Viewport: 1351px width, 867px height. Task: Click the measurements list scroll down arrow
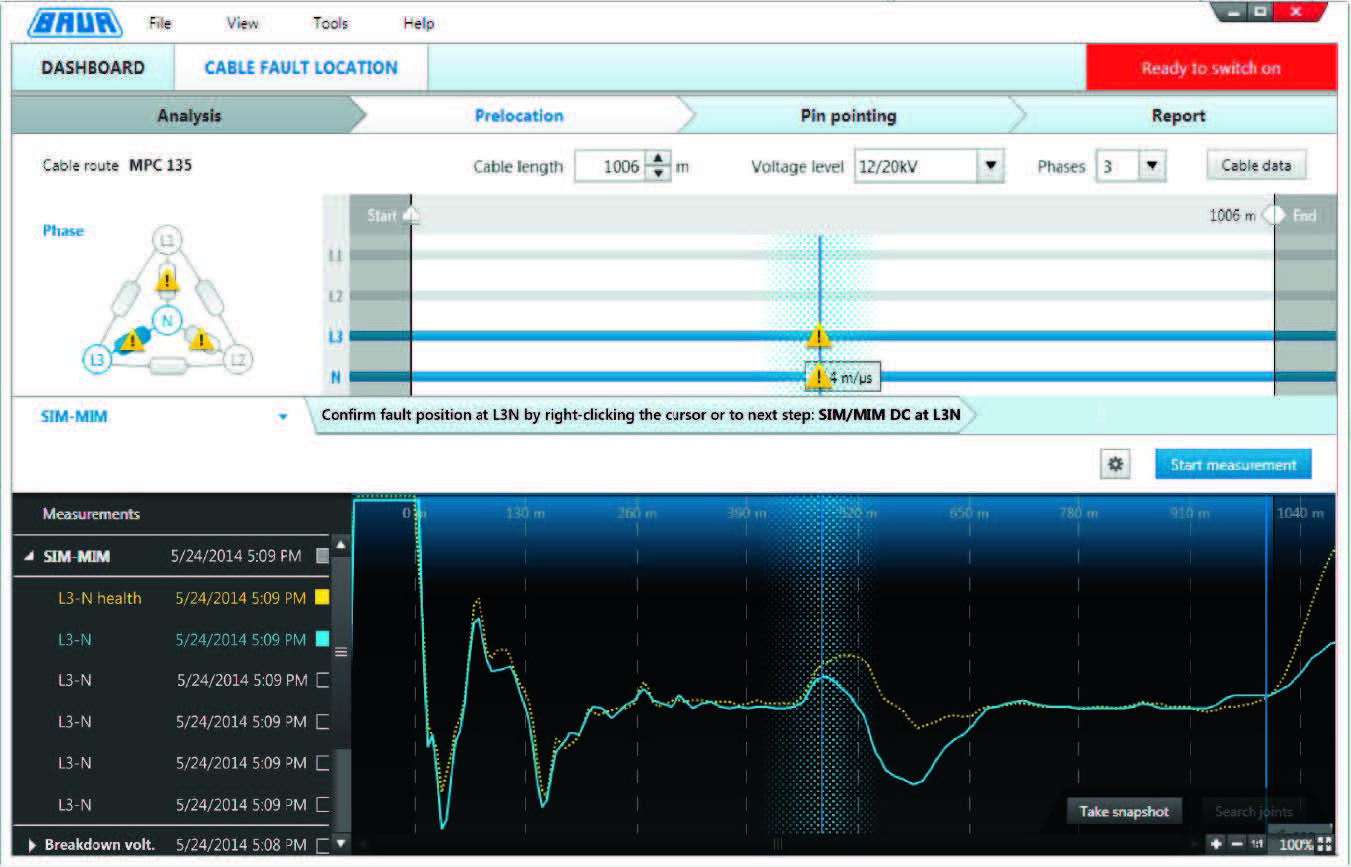[x=341, y=845]
